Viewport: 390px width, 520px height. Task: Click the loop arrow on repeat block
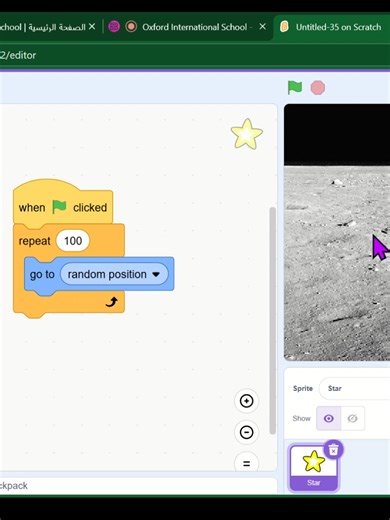click(111, 302)
